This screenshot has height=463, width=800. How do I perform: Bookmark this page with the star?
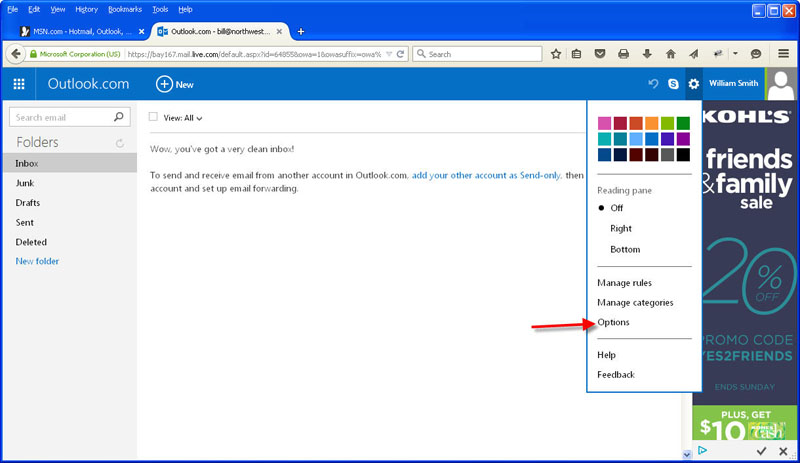pos(556,54)
